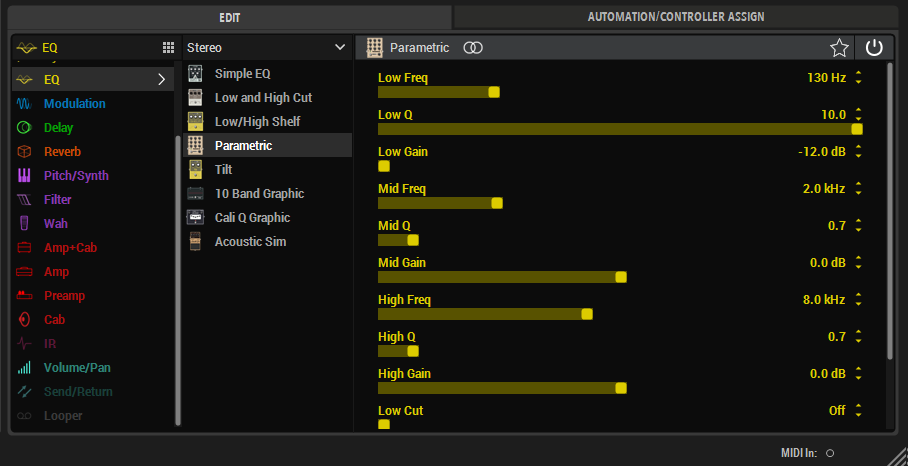The height and width of the screenshot is (466, 908).
Task: Open the grid view icon beside EQ
Action: click(168, 48)
